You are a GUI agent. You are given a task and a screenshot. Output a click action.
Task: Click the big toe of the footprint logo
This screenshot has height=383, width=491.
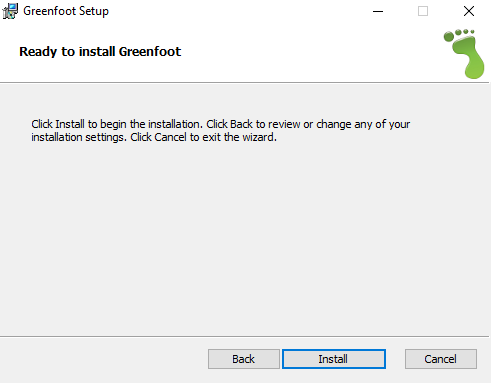(x=449, y=36)
